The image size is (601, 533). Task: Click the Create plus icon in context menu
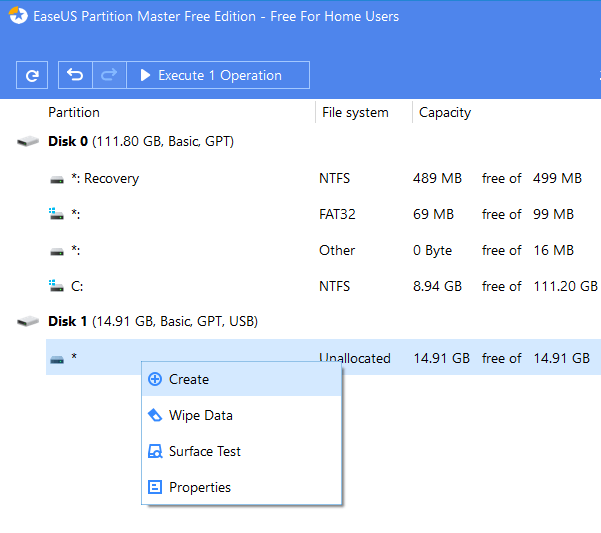155,379
